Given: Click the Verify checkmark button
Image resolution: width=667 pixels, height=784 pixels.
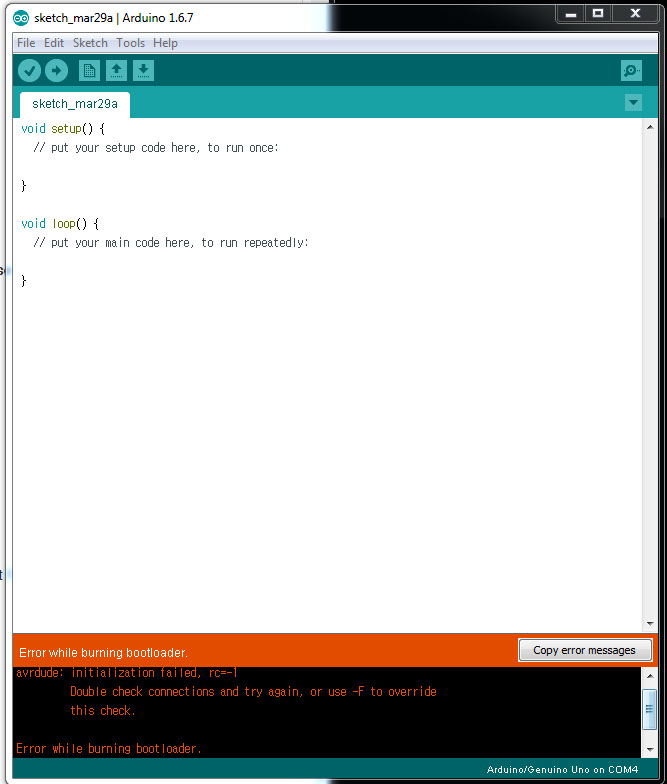Looking at the screenshot, I should coord(30,70).
